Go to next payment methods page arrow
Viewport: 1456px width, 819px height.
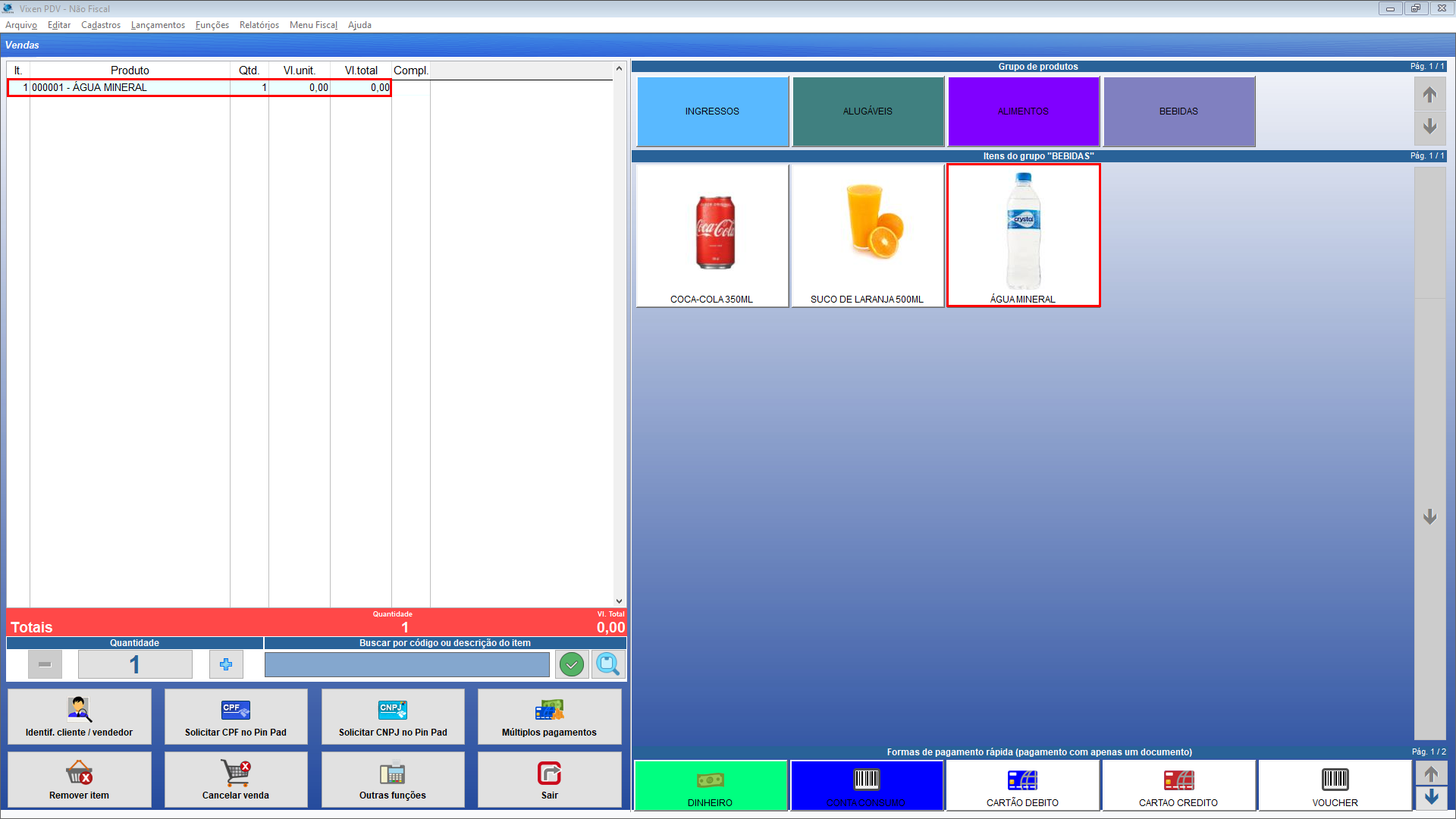tap(1431, 797)
